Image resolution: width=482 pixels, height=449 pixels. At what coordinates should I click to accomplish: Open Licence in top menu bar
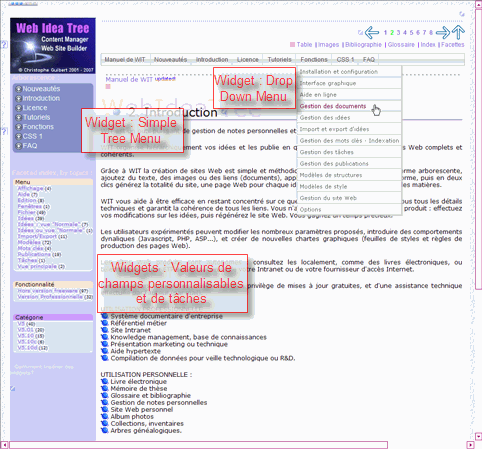tap(248, 59)
